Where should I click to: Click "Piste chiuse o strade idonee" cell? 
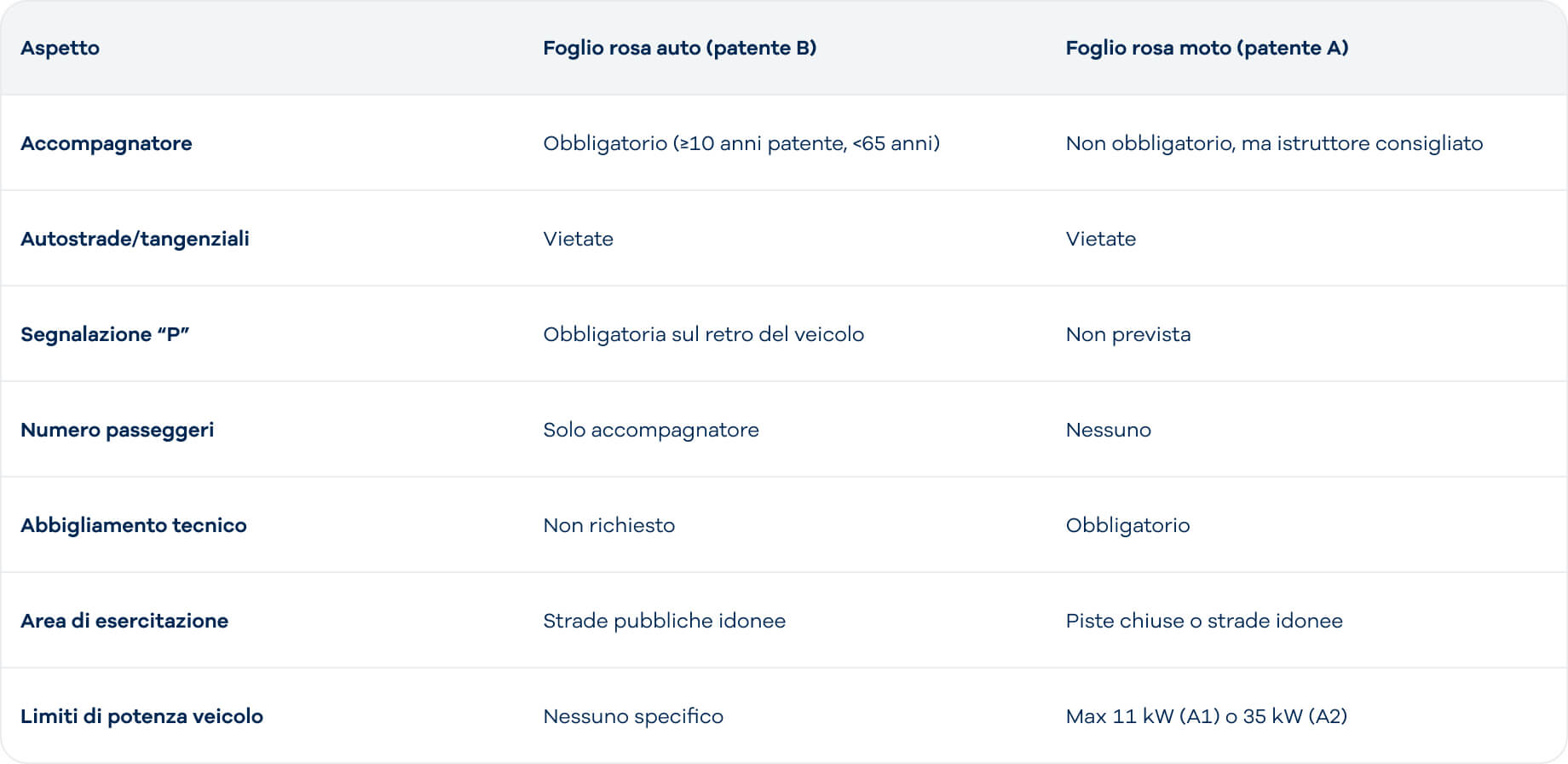click(x=1203, y=621)
